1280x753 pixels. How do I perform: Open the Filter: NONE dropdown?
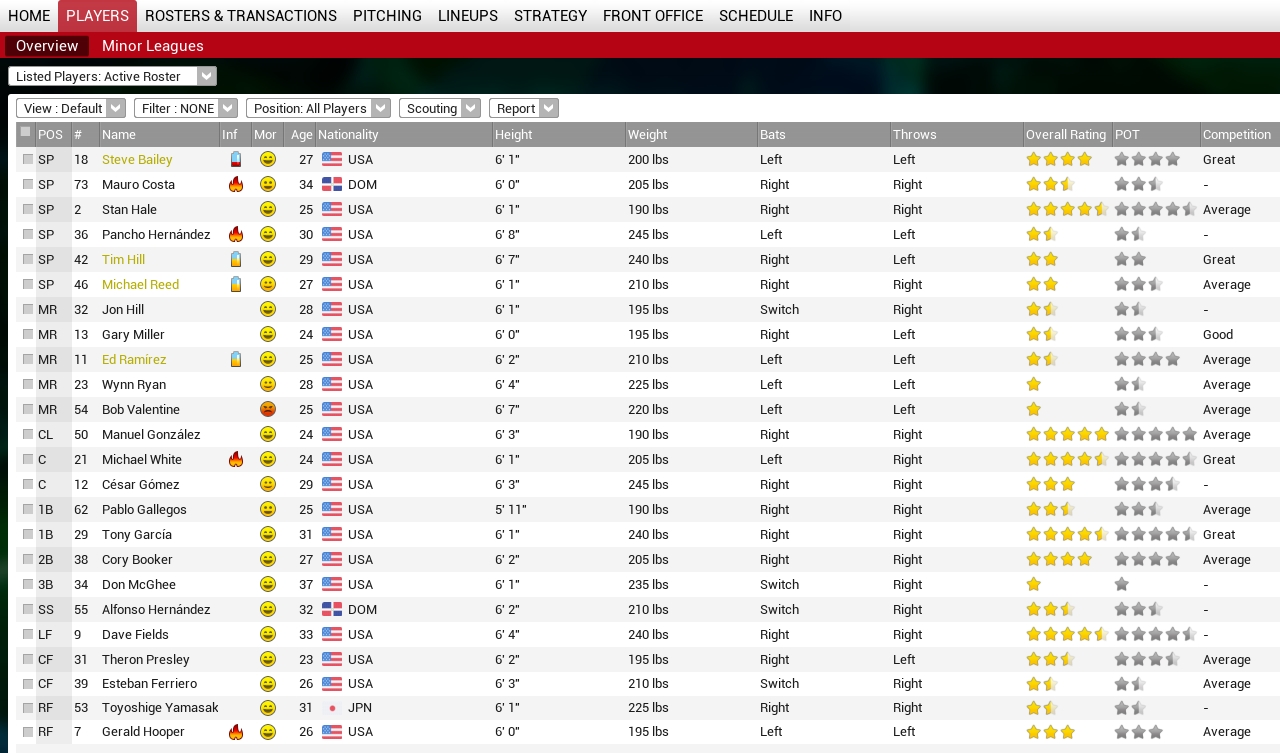point(186,108)
